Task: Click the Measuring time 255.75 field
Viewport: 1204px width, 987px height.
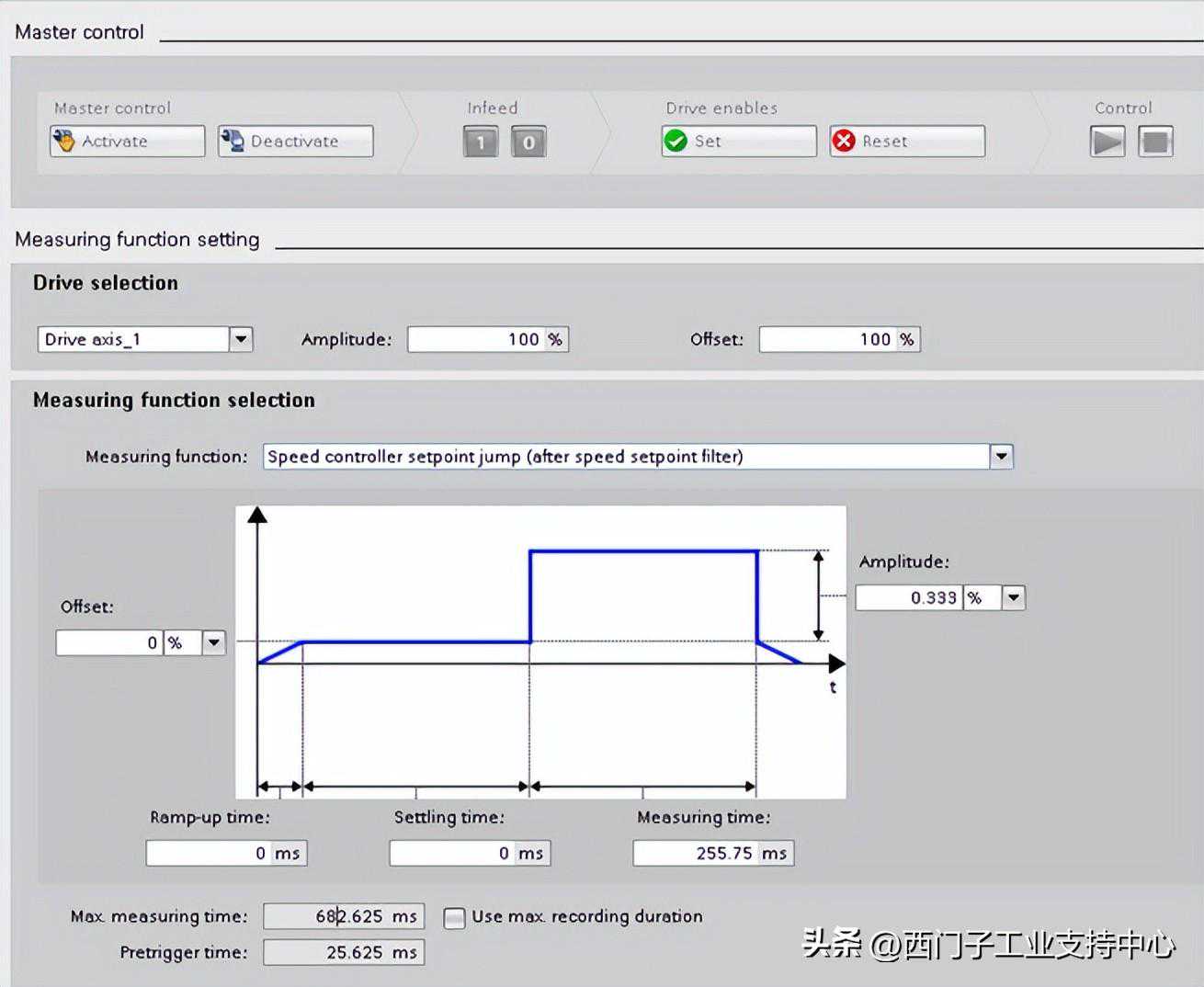Action: click(x=695, y=853)
